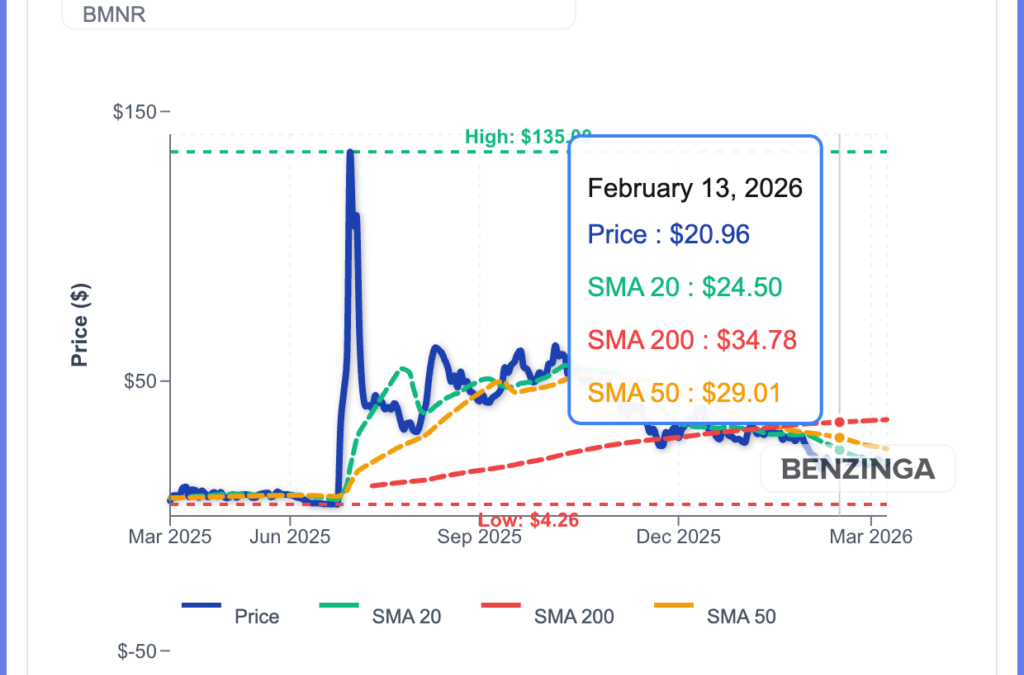The height and width of the screenshot is (675, 1024).
Task: Toggle the Price series in the legend
Action: [257, 616]
